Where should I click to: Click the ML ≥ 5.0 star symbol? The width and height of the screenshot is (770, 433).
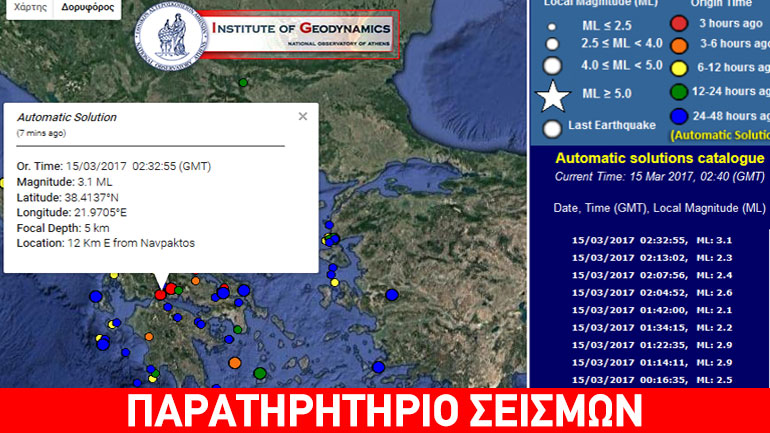click(552, 96)
